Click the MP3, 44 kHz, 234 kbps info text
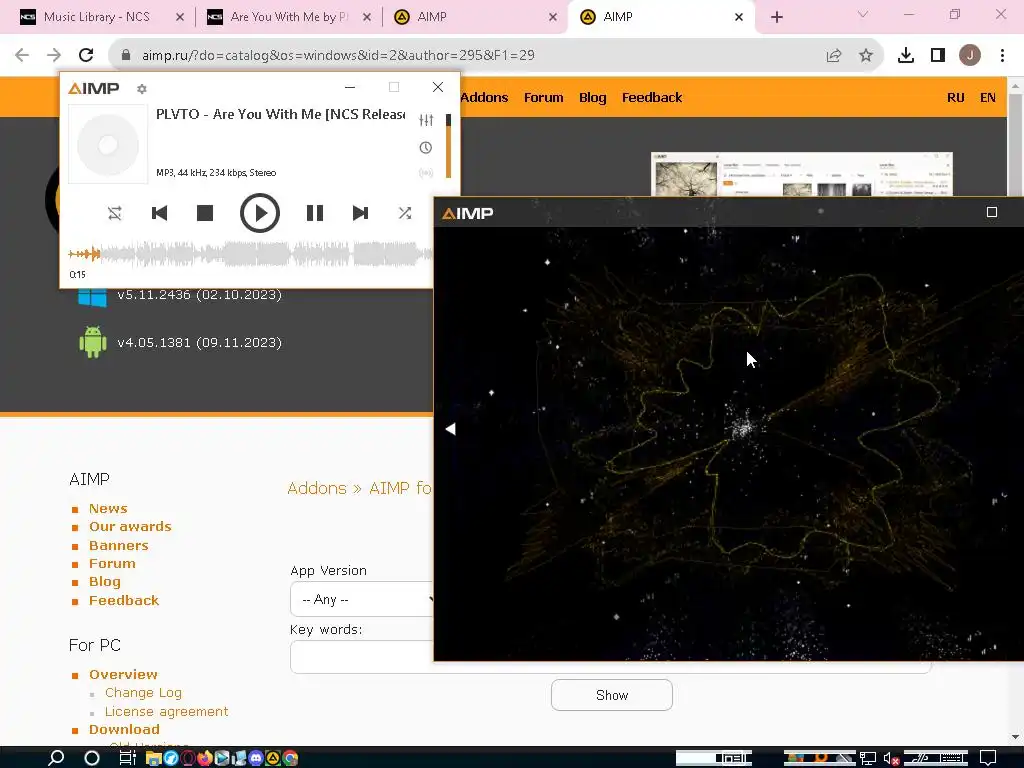Screen dimensions: 1024x768 click(216, 173)
